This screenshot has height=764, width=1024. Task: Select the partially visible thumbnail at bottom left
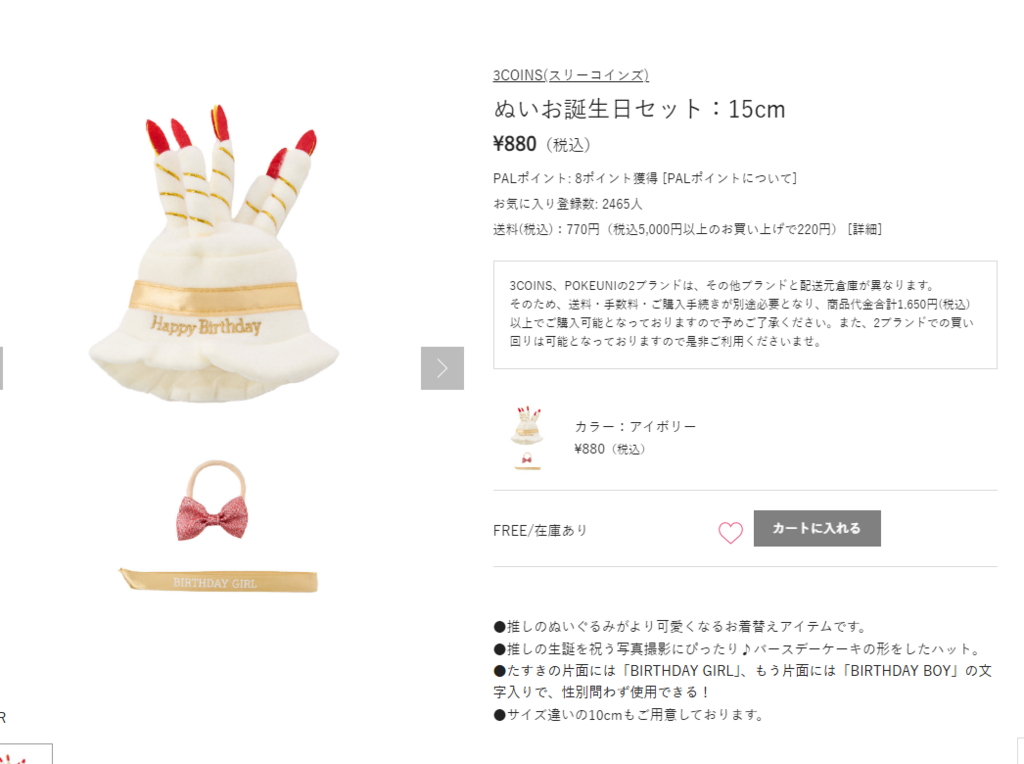(x=26, y=754)
